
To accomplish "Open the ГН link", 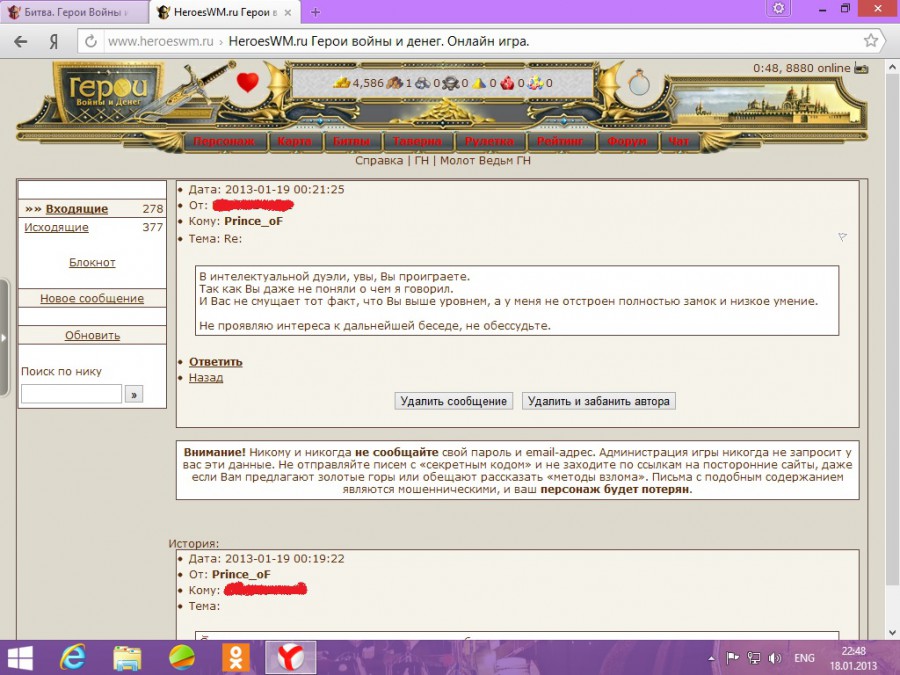I will [421, 161].
